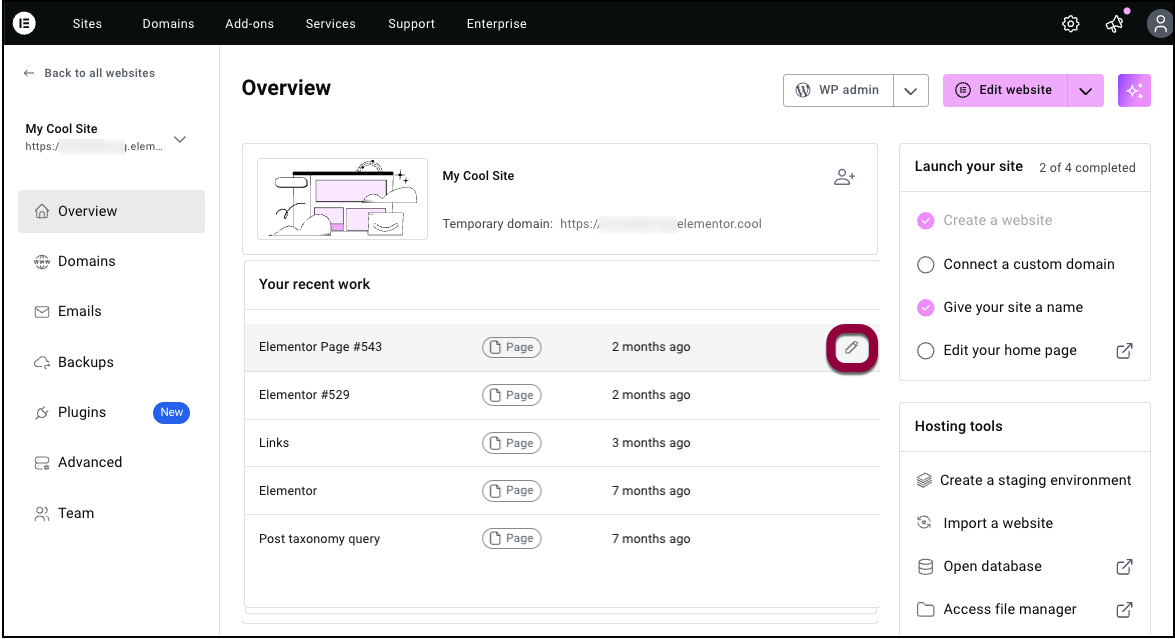Screen dimensions: 1175x639
Task: Click the AI sparkle button
Action: (1134, 91)
